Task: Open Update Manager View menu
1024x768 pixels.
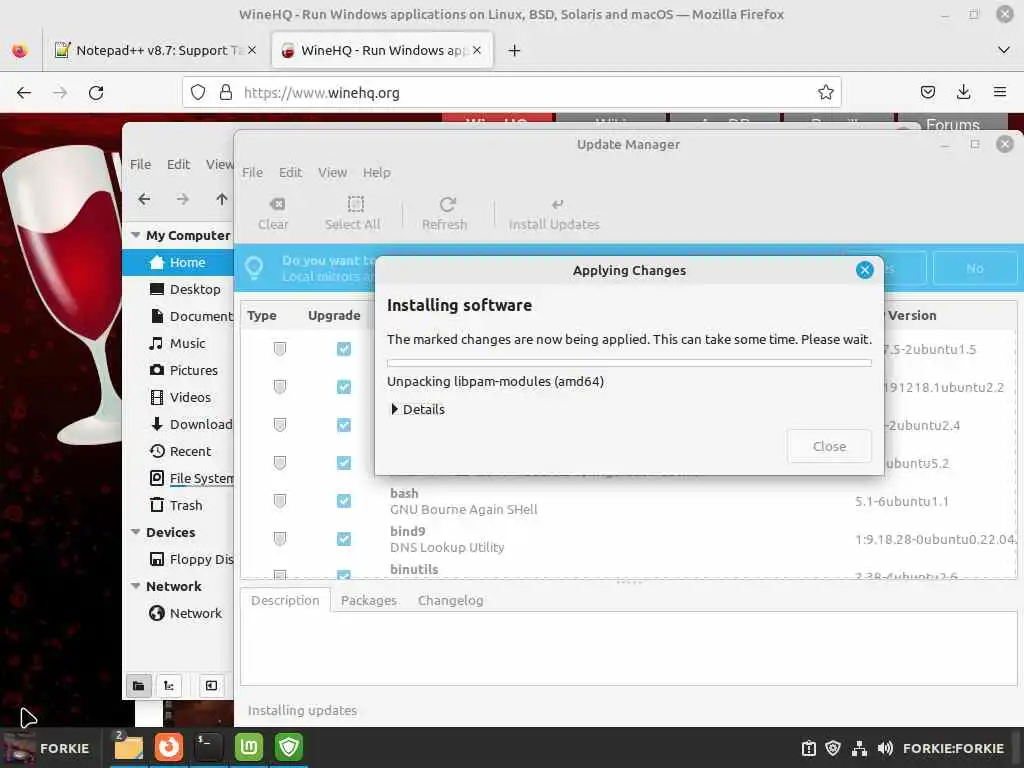Action: coord(332,172)
